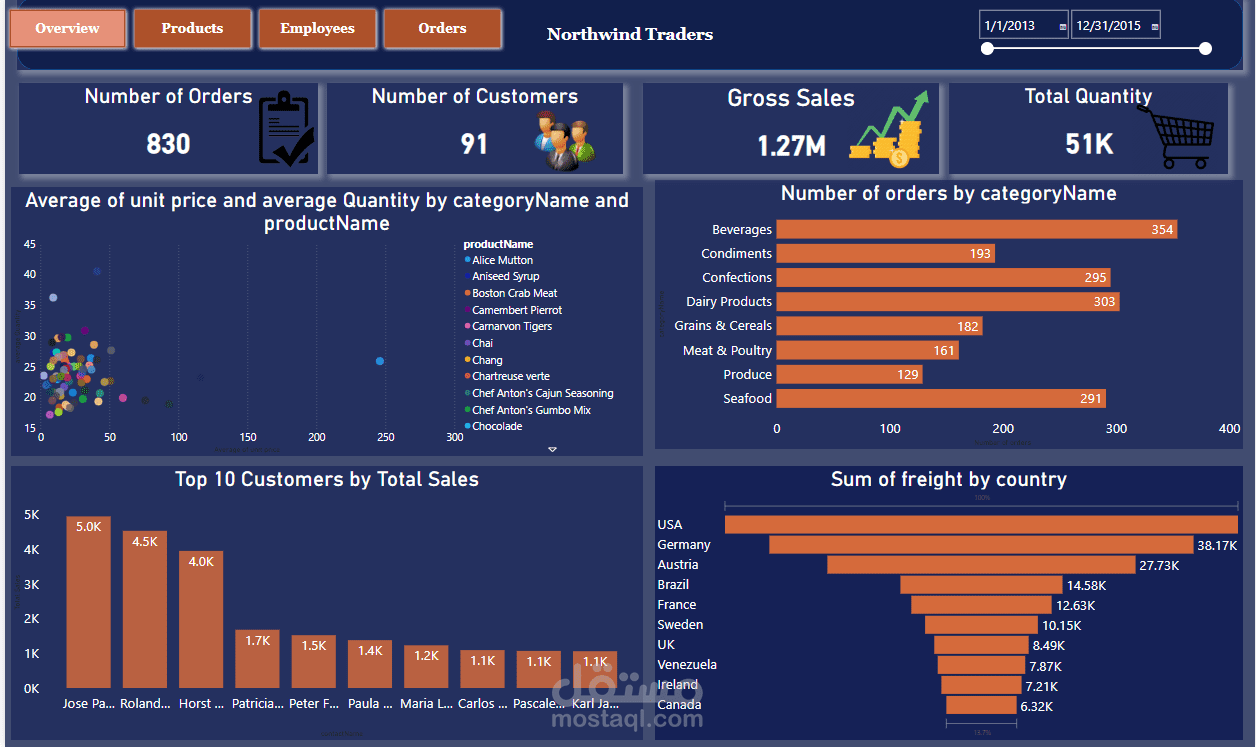Click the Roland... customer column 4.5K

click(145, 609)
